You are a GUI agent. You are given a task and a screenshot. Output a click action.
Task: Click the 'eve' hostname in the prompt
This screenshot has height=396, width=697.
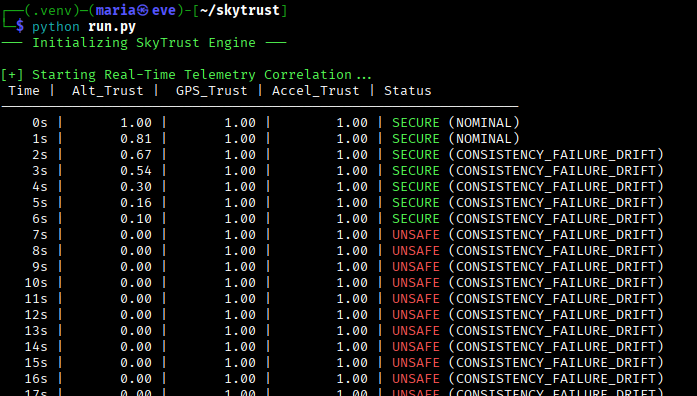pyautogui.click(x=164, y=11)
